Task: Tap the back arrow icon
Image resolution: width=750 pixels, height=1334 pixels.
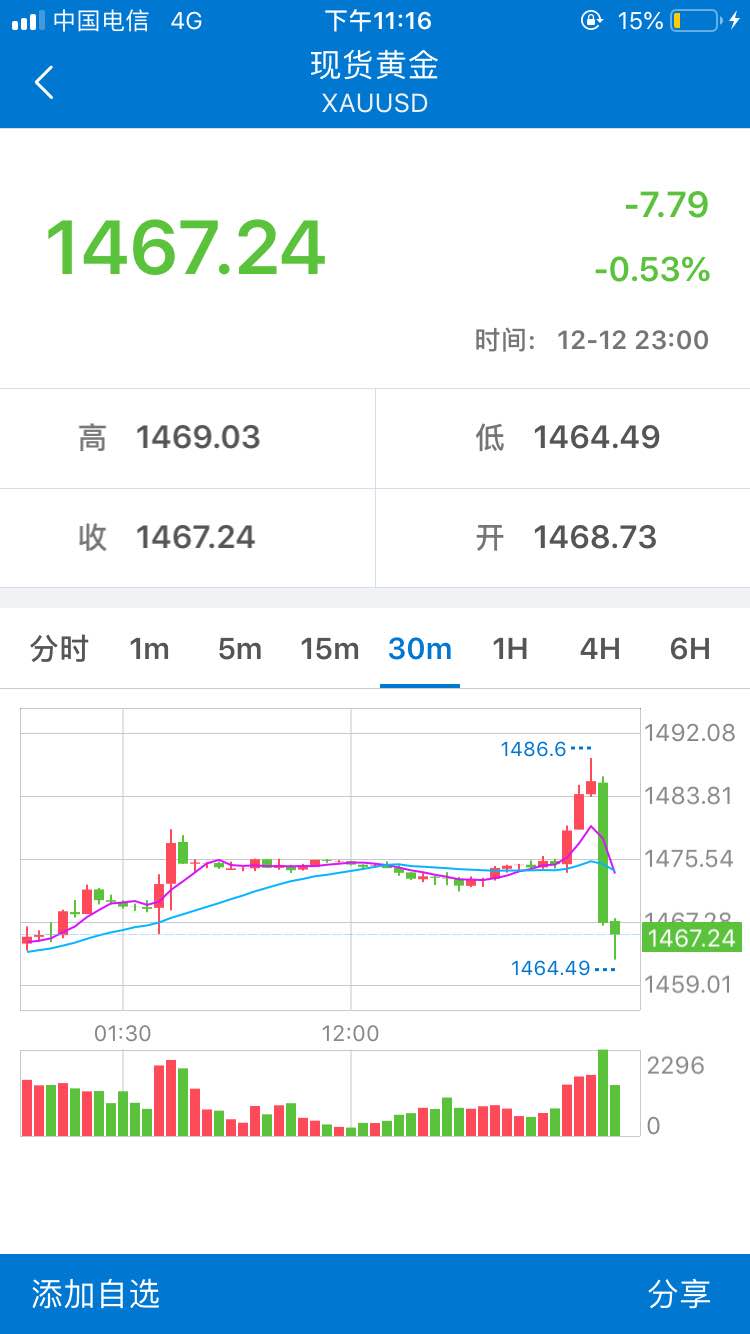Action: pyautogui.click(x=44, y=82)
